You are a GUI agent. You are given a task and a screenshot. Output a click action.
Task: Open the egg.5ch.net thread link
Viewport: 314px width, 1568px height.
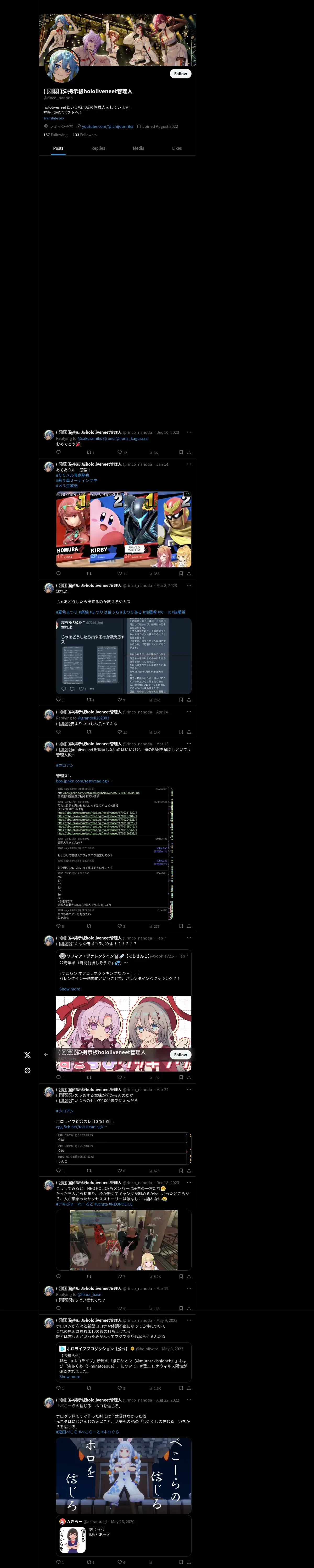(82, 1127)
